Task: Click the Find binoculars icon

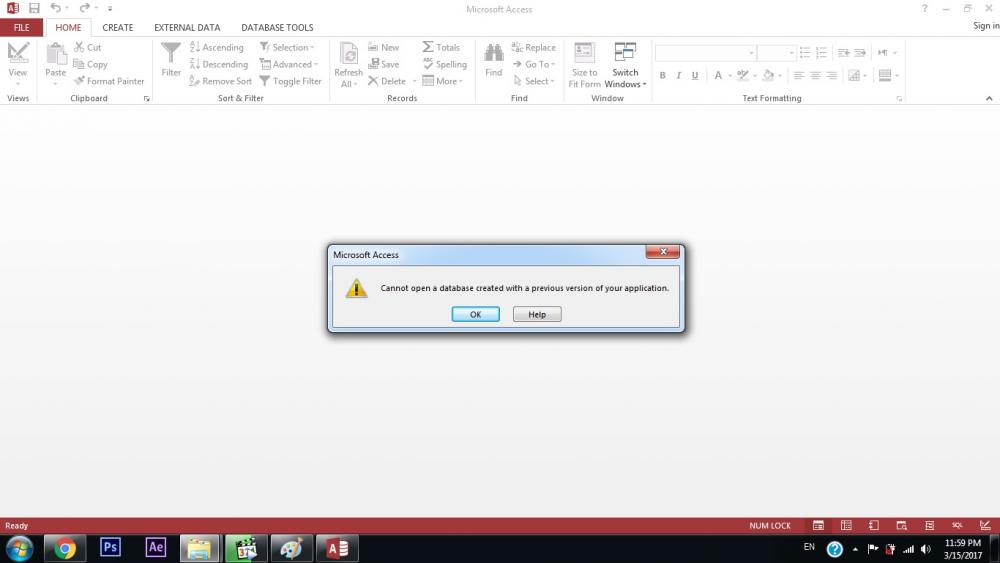Action: point(494,54)
